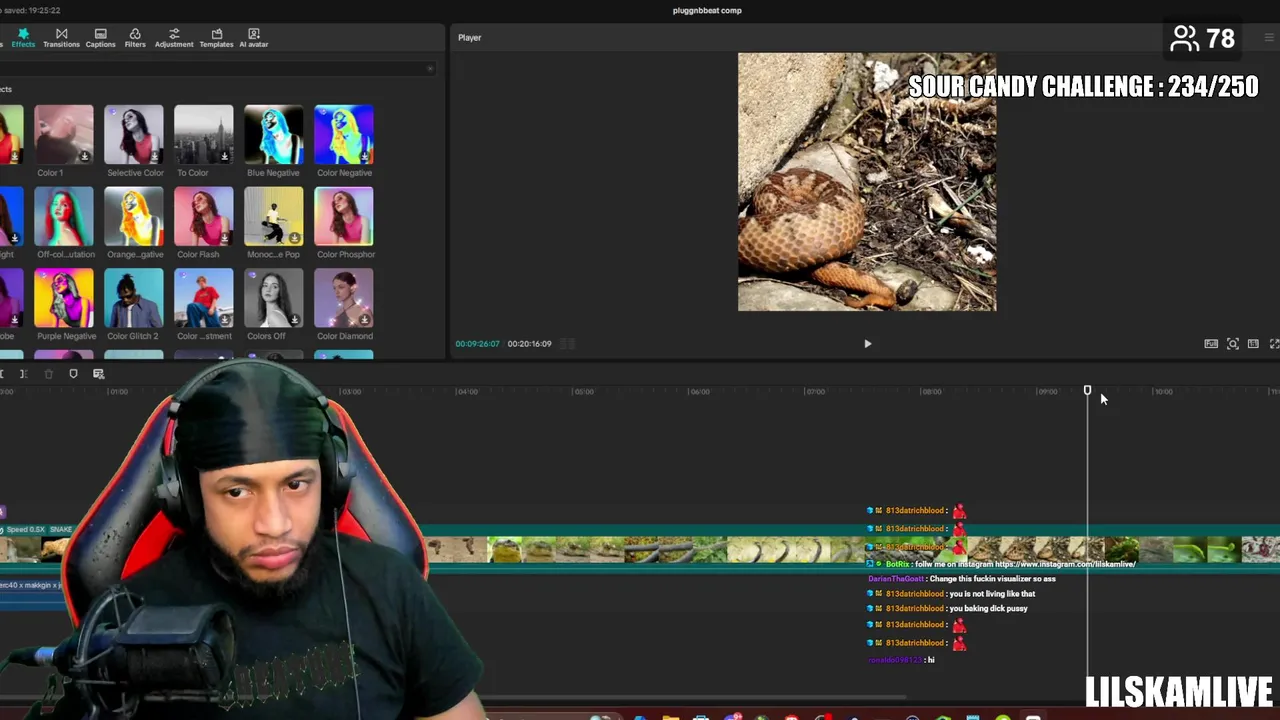Screen dimensions: 1280x720
Task: Open the Captions tab
Action: tap(100, 38)
